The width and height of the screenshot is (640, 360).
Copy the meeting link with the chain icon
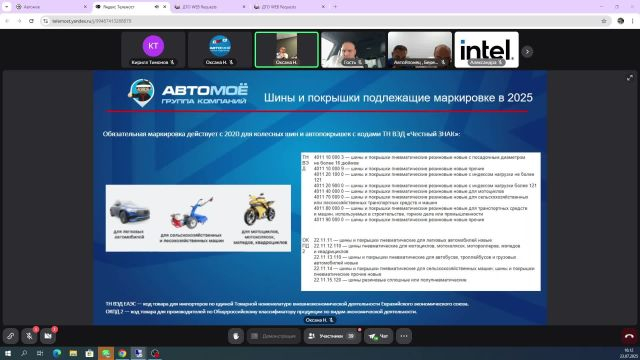(11, 336)
